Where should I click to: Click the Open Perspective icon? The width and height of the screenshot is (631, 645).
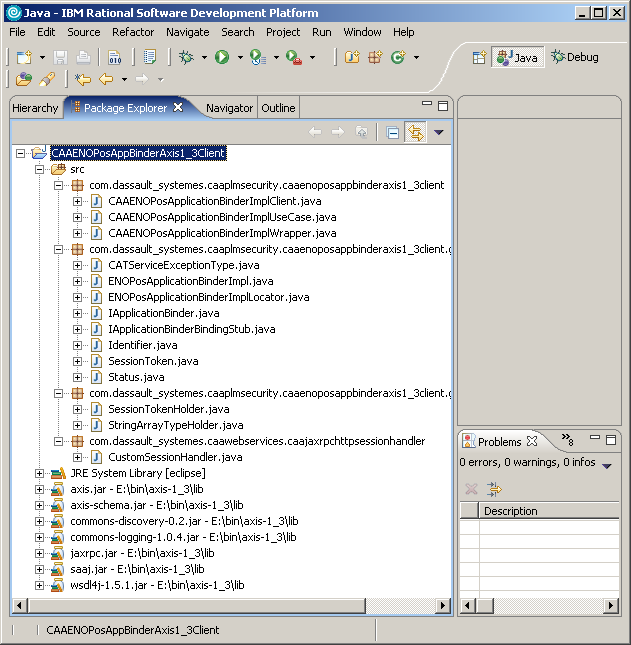point(479,57)
